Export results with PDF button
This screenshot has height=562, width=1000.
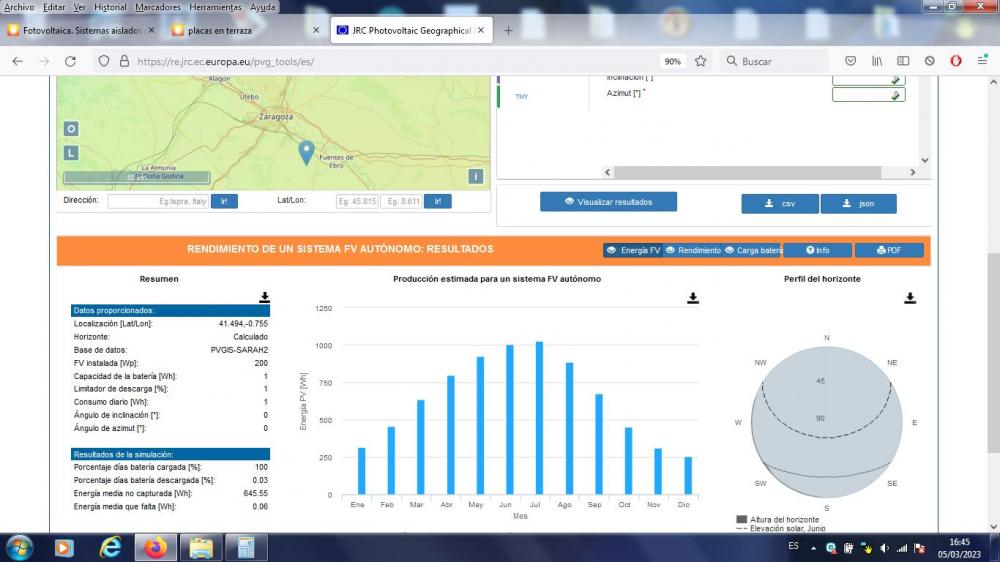point(889,250)
